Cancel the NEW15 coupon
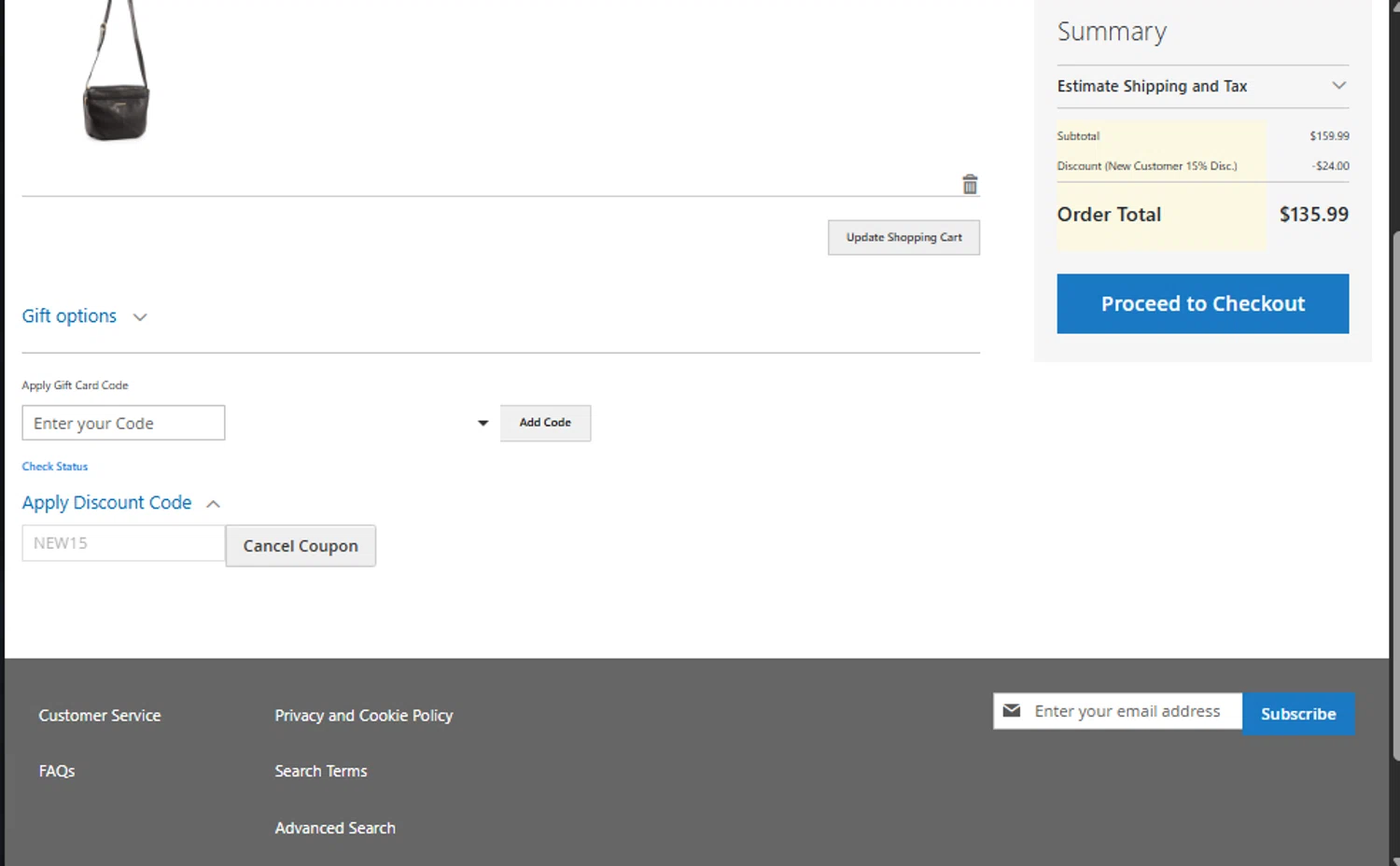The image size is (1400, 866). coord(301,546)
